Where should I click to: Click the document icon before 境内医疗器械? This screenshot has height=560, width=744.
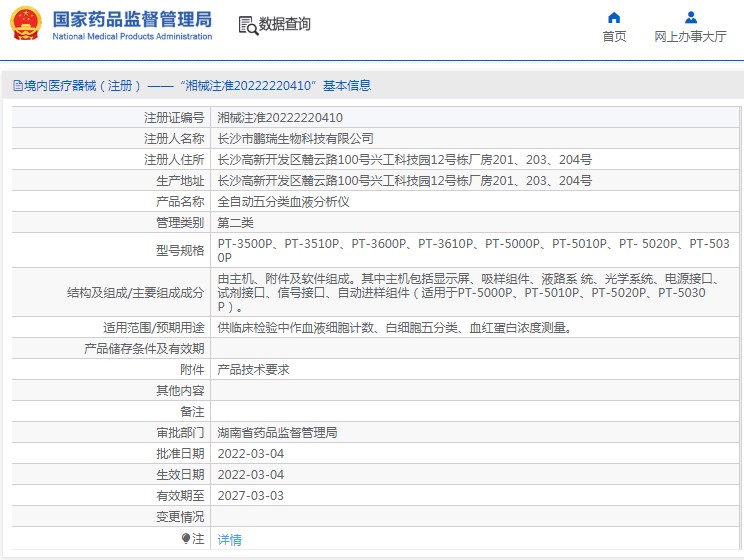(17, 86)
